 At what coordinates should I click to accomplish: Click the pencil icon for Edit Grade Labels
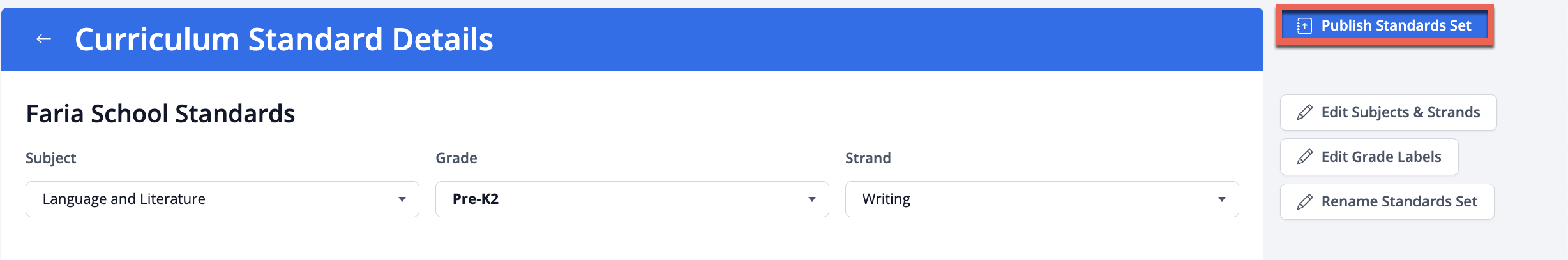pyautogui.click(x=1305, y=157)
